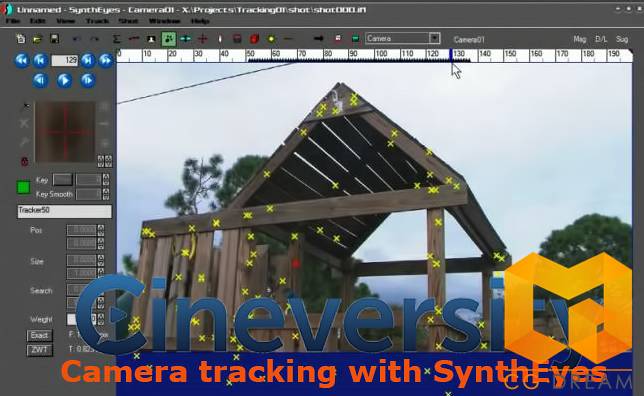The image size is (644, 396).
Task: Open the dark red box toolbar icon
Action: point(237,39)
